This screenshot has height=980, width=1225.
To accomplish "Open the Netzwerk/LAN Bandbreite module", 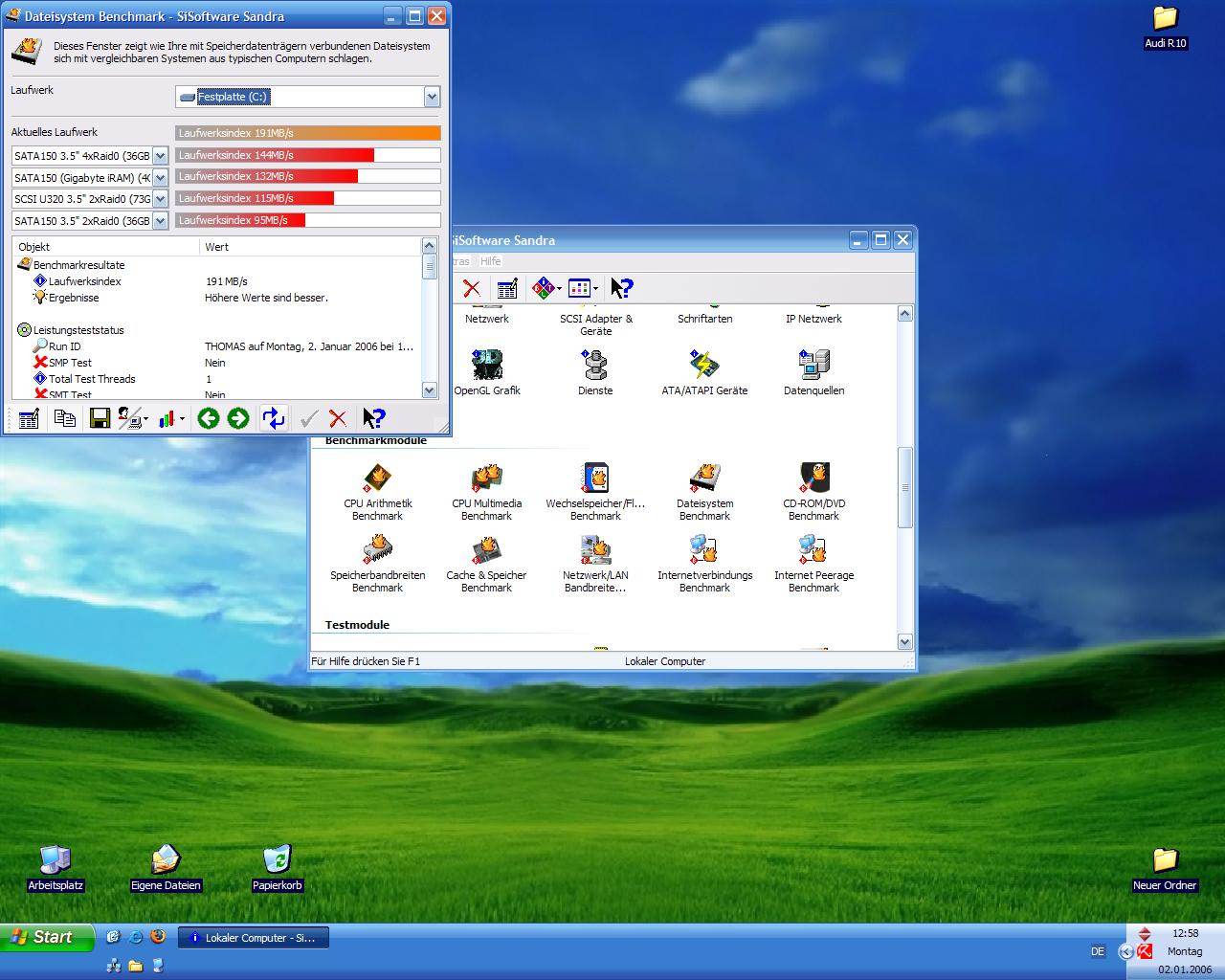I will click(x=595, y=564).
